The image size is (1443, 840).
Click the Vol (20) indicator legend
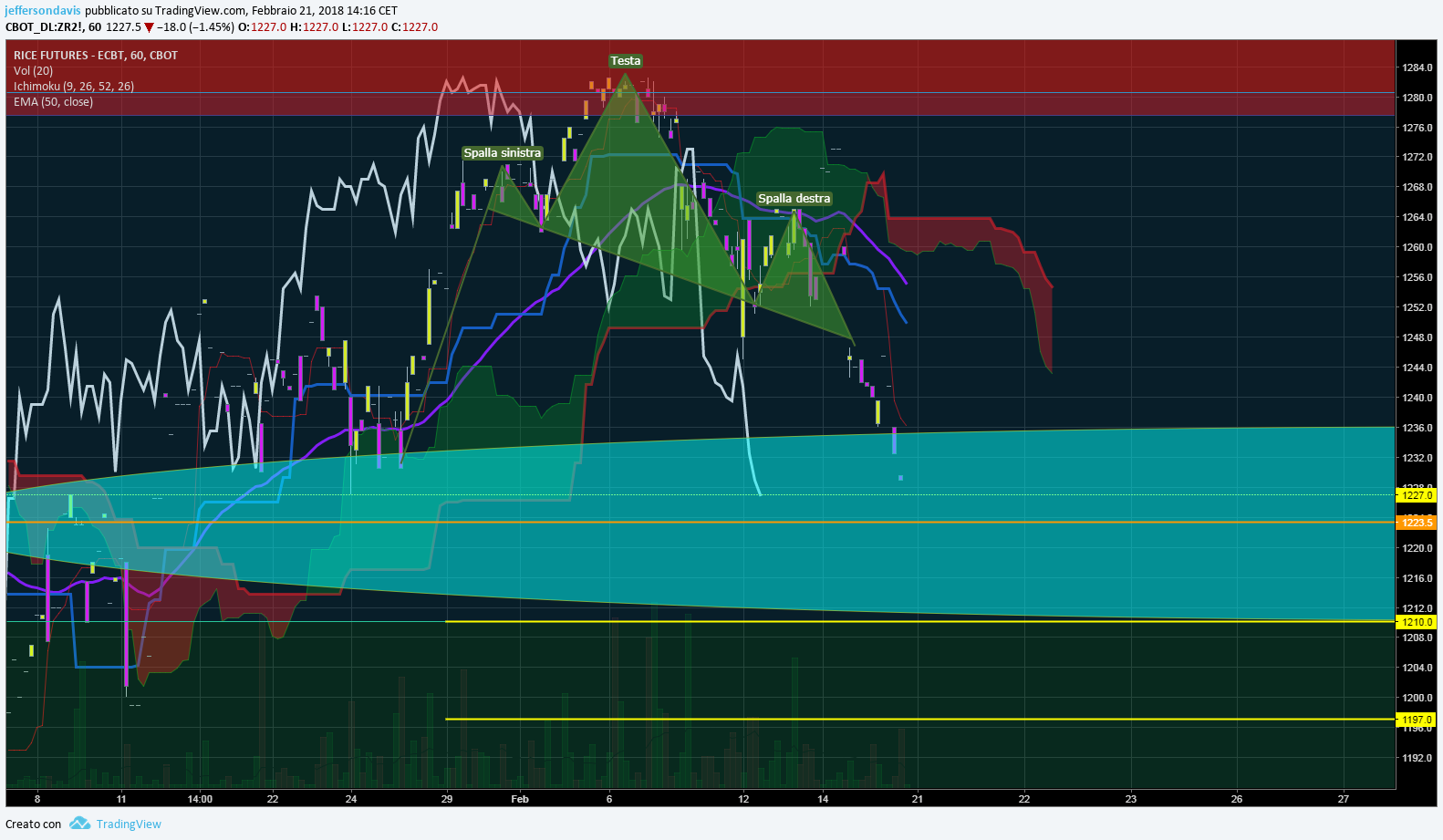[x=34, y=71]
